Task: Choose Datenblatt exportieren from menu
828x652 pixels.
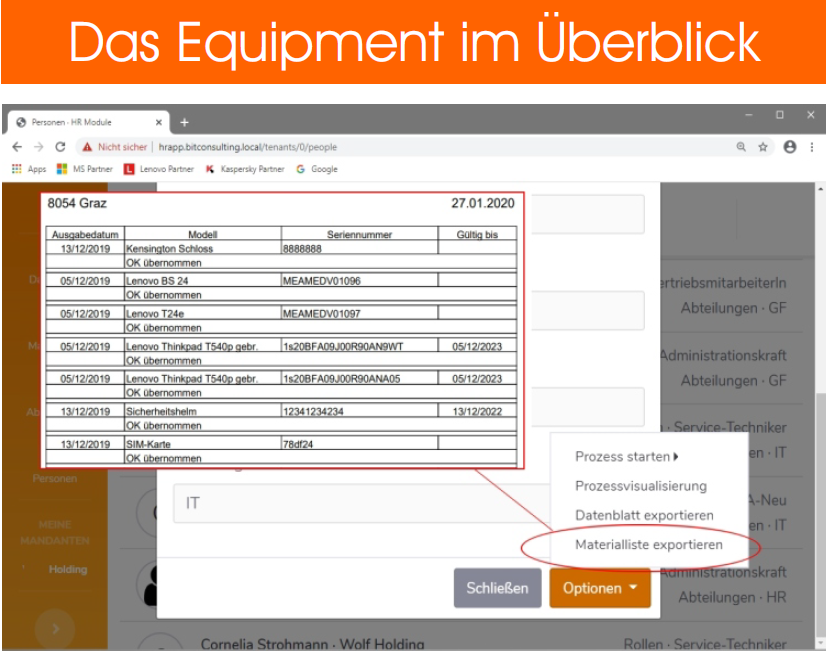Action: (644, 515)
